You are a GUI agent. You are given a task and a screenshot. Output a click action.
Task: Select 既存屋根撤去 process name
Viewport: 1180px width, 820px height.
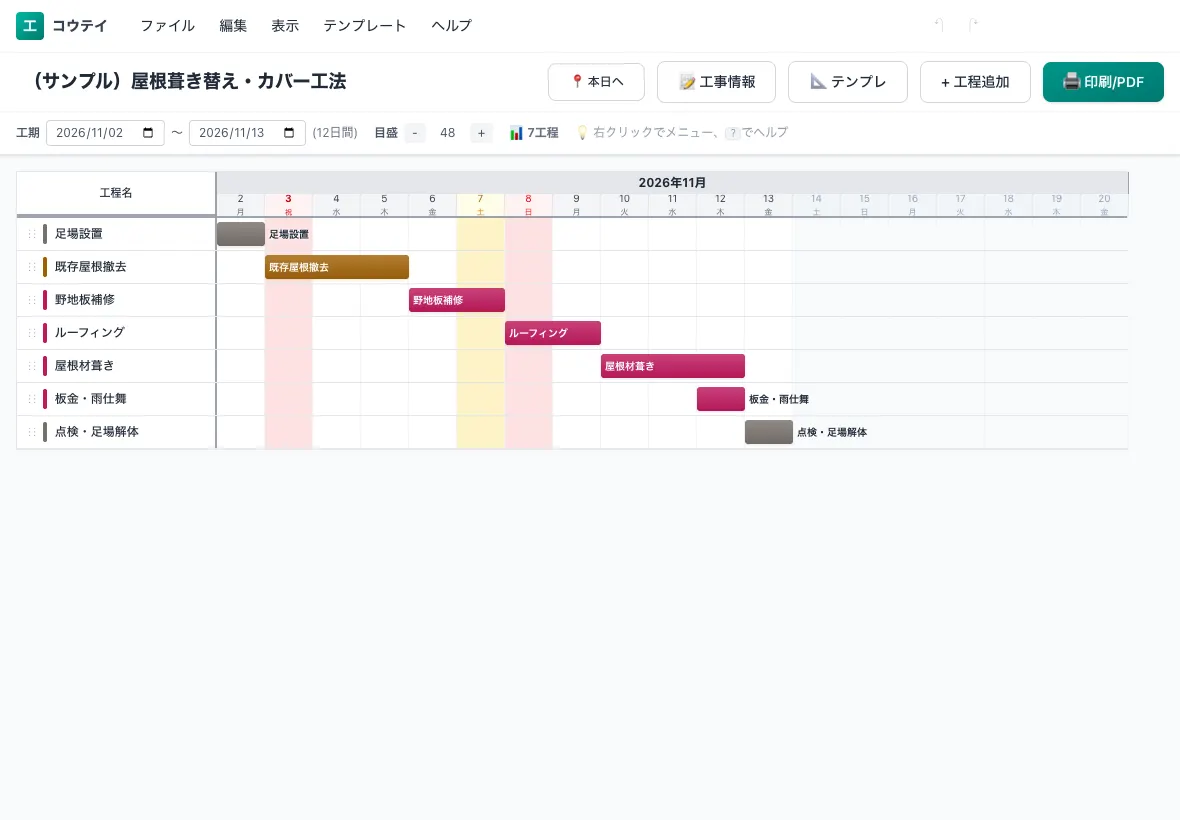pyautogui.click(x=90, y=267)
